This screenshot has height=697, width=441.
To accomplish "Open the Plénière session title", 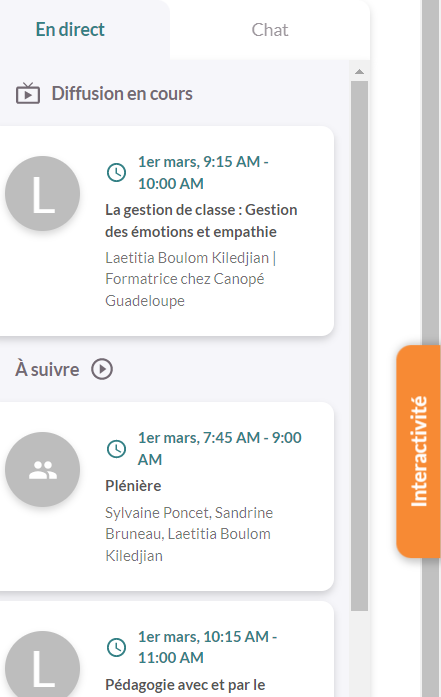I will (x=133, y=486).
